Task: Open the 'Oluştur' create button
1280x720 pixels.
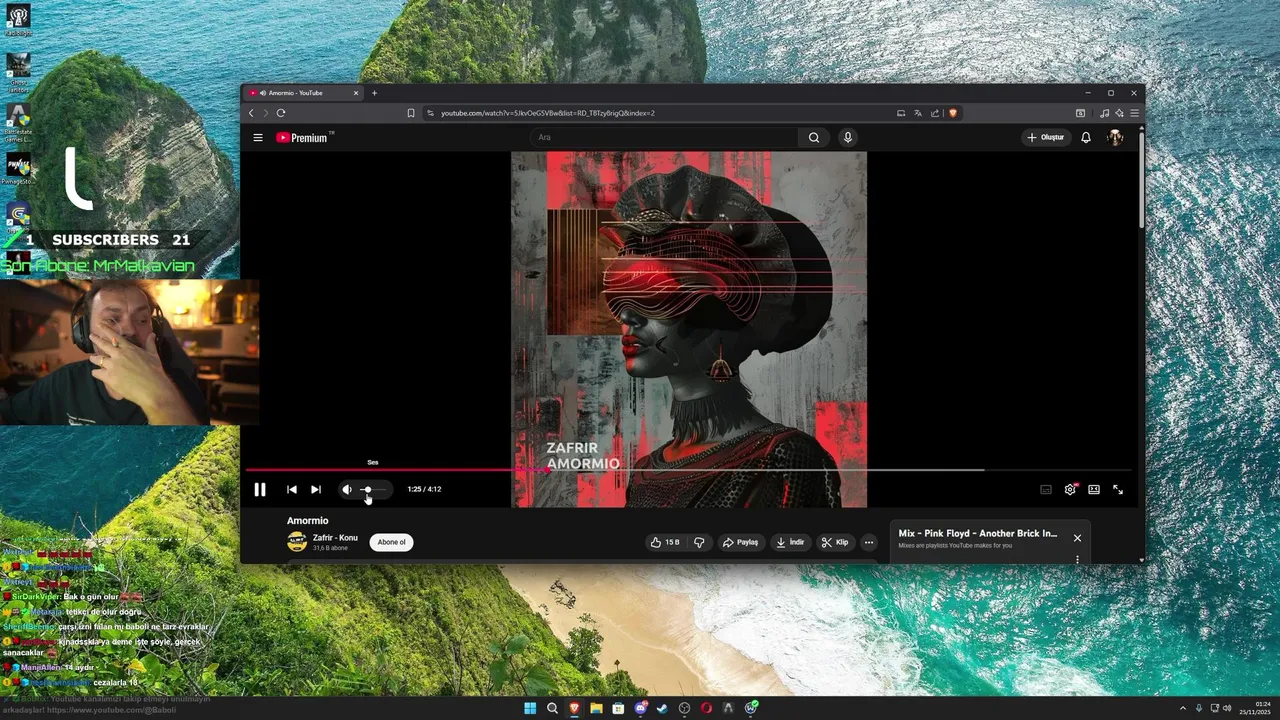Action: [x=1046, y=138]
